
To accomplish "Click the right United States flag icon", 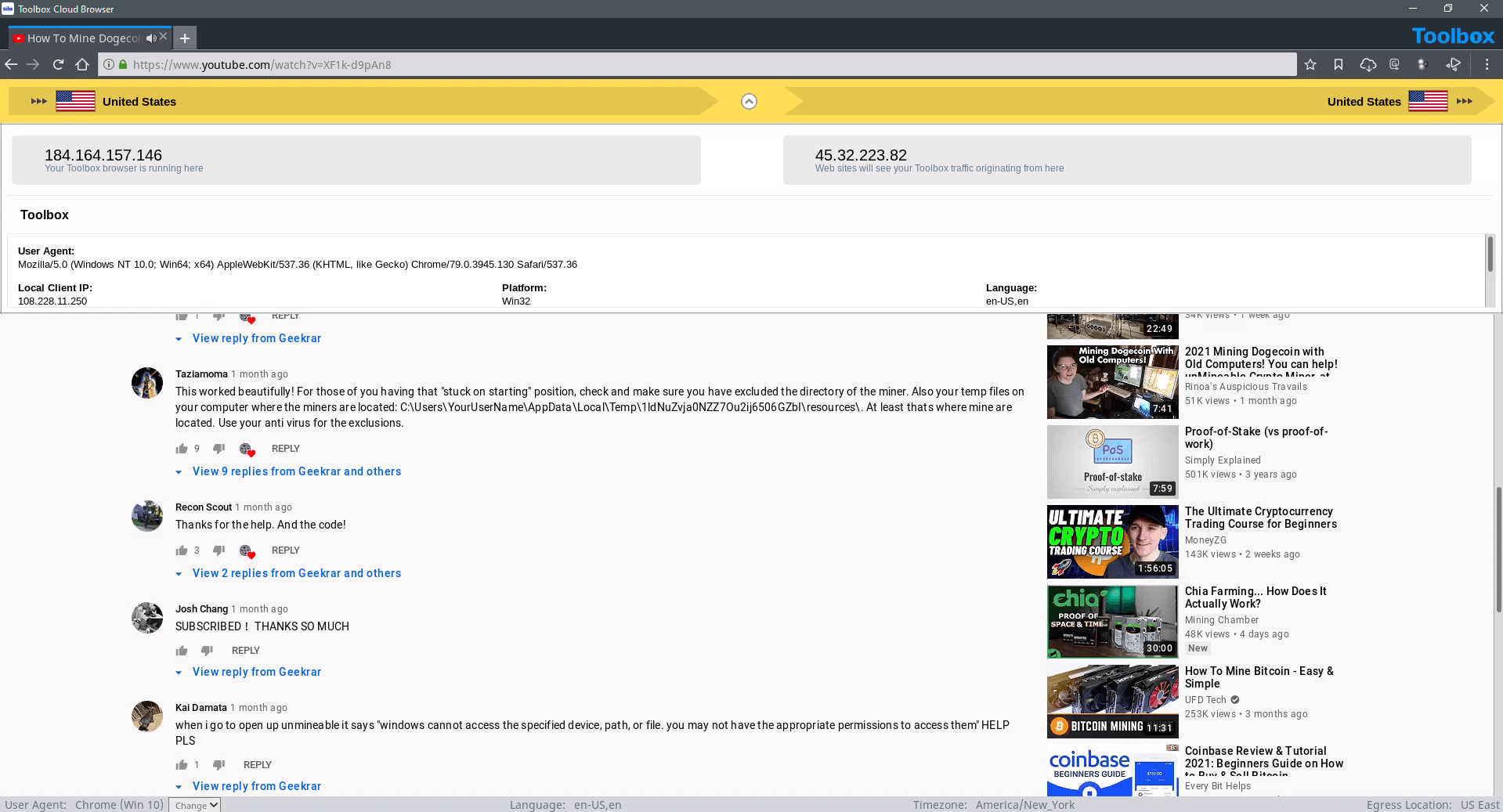I will [x=1428, y=101].
